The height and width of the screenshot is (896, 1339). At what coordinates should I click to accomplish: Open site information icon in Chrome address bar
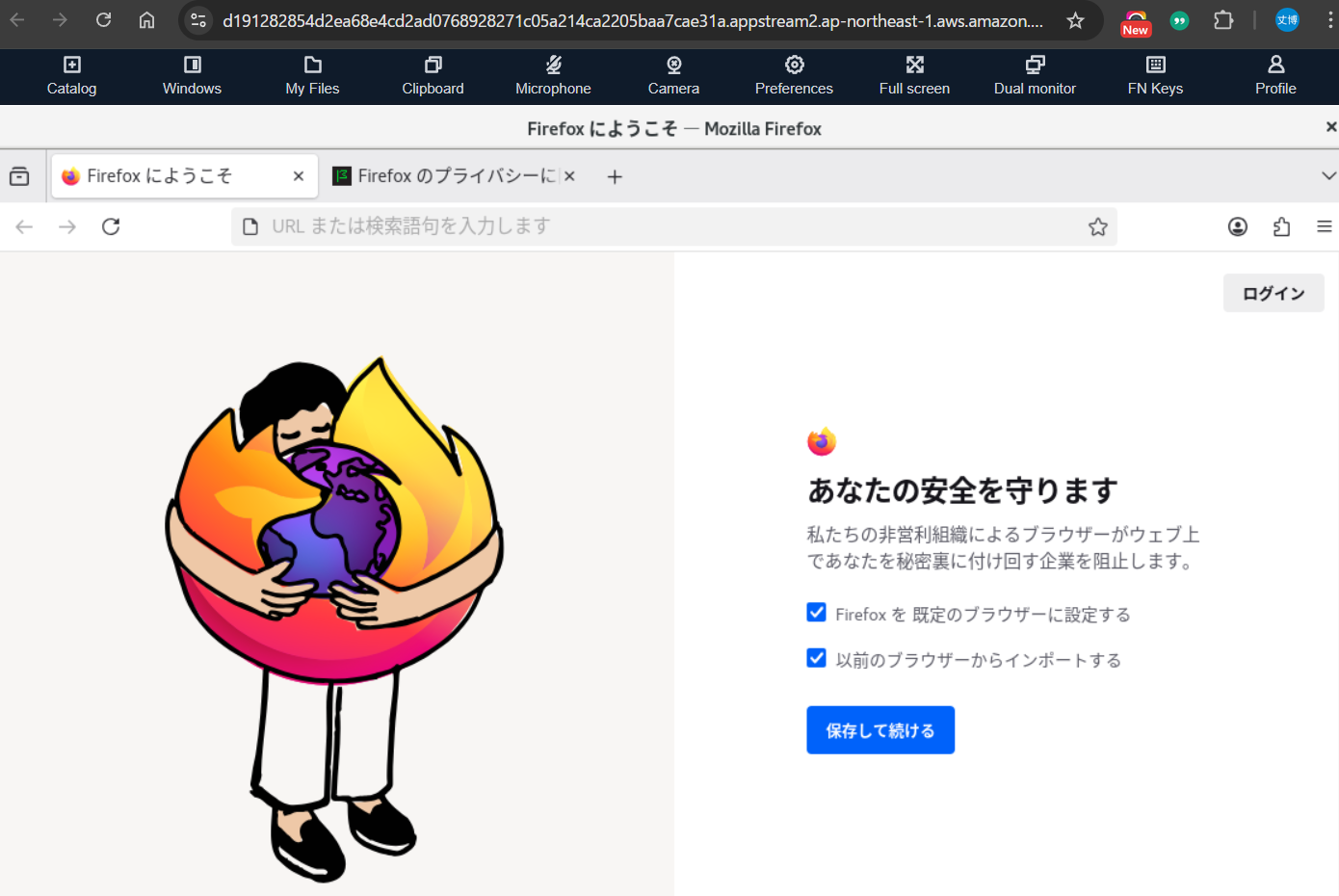click(x=198, y=20)
